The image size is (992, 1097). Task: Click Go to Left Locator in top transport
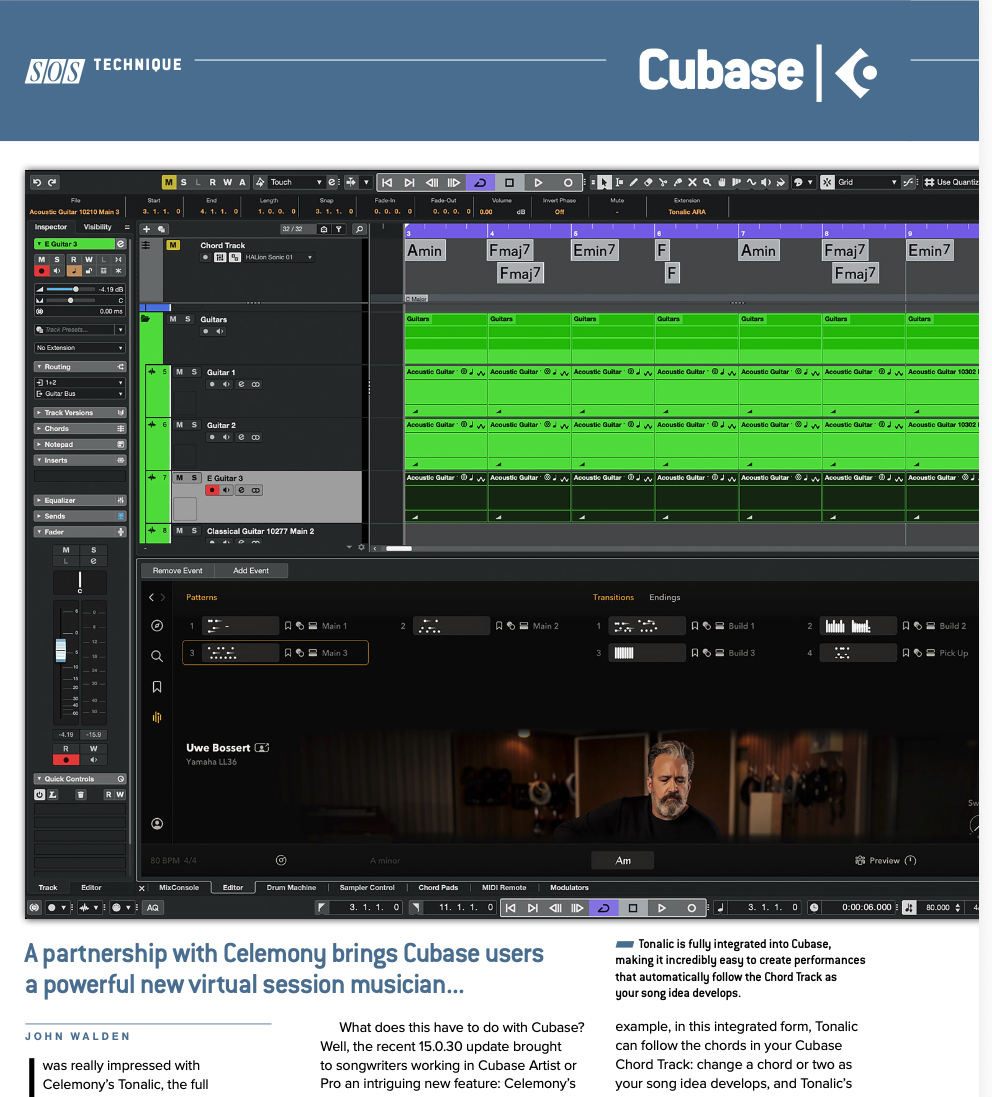point(387,183)
